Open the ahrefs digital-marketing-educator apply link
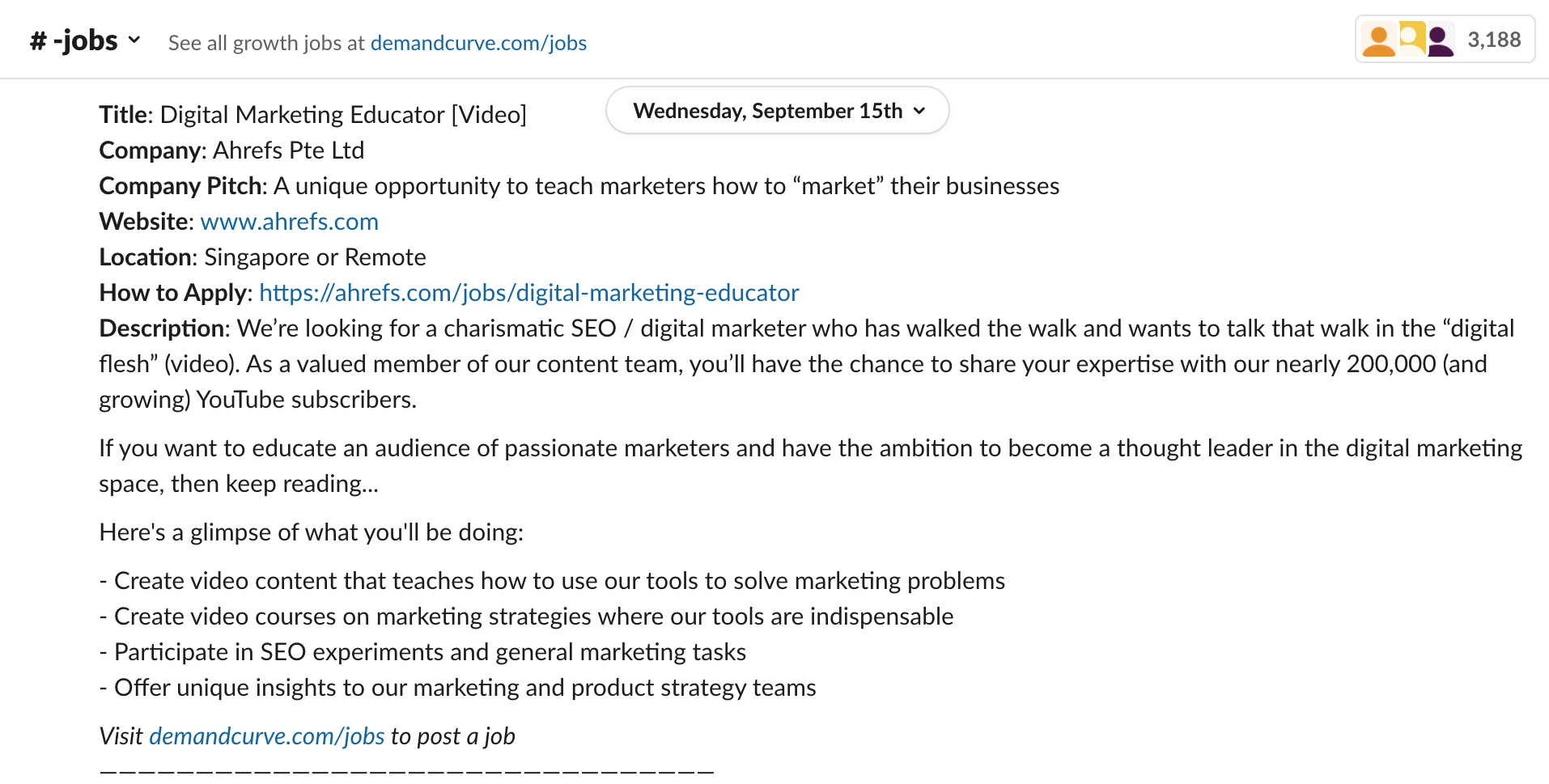Viewport: 1549px width, 784px height. click(528, 293)
